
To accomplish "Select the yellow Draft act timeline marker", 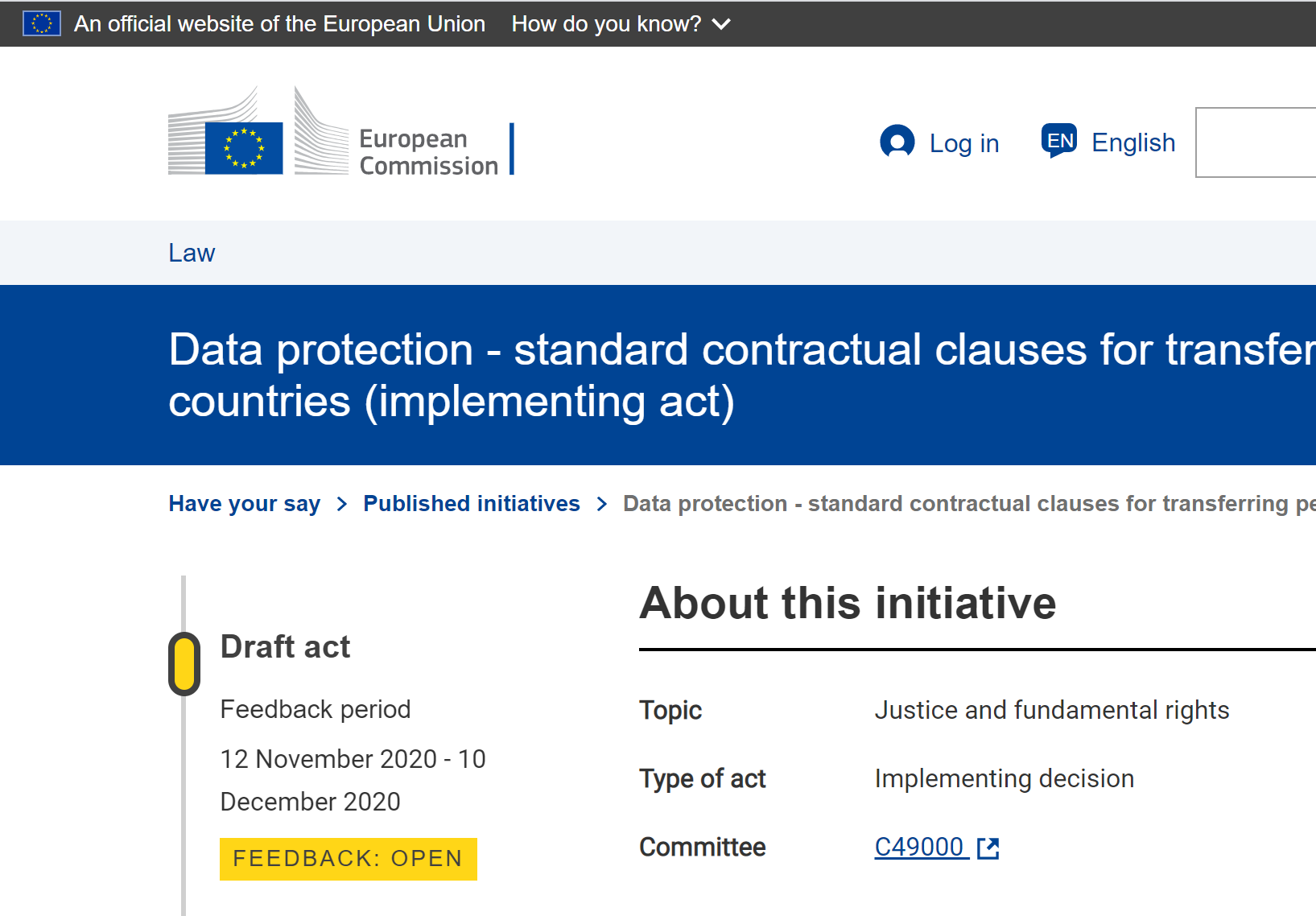I will 184,664.
